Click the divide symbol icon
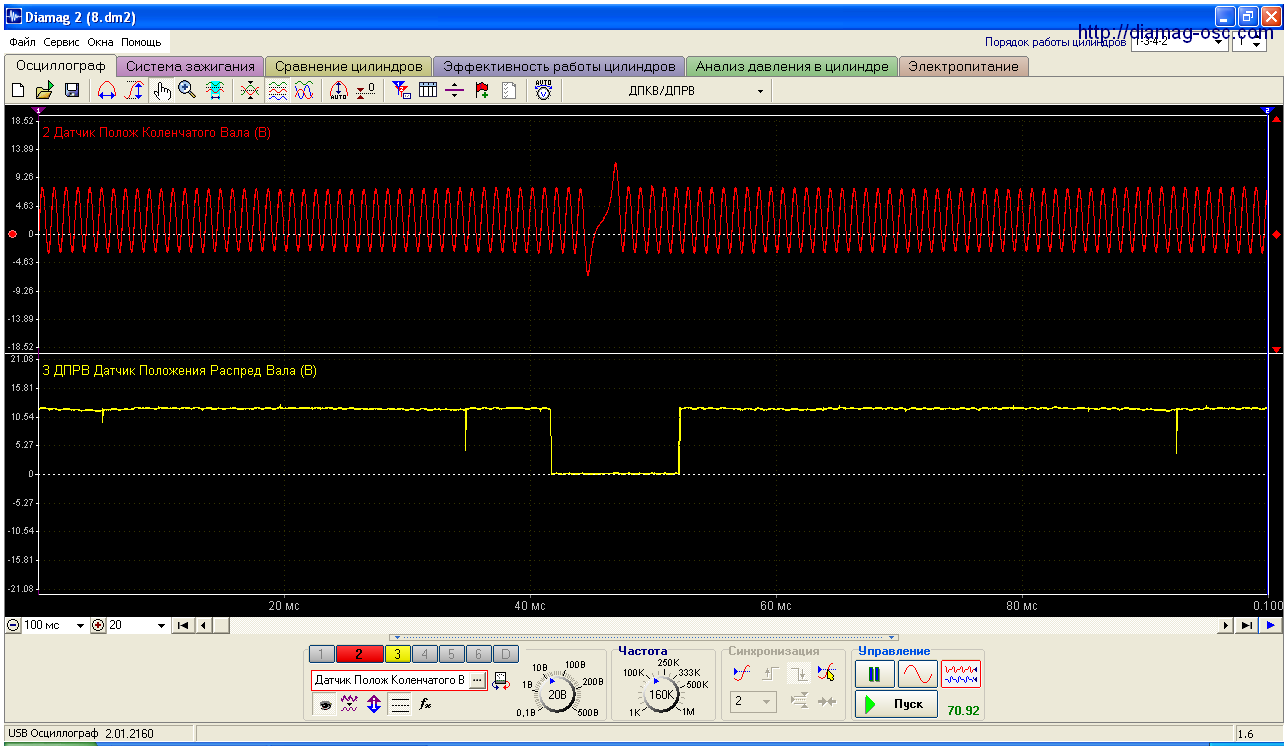Screen dimensions: 1288x746 (455, 90)
